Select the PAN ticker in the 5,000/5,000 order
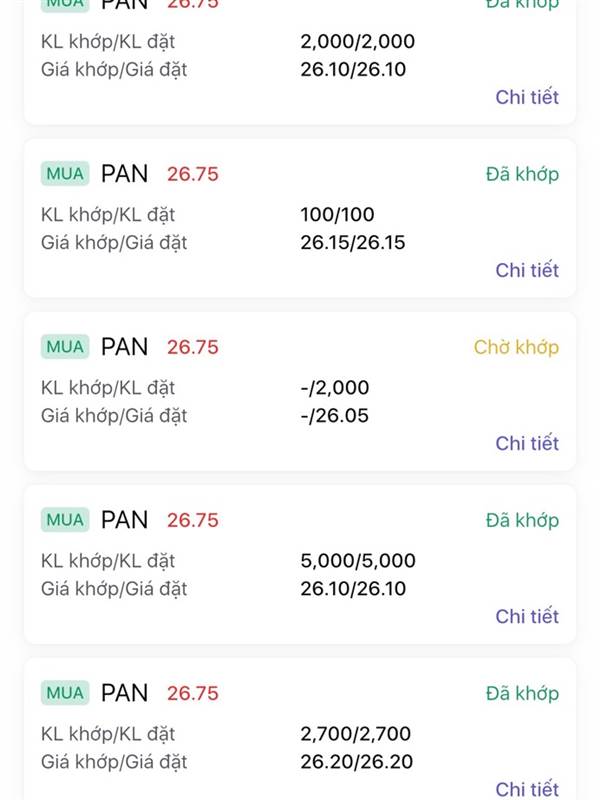The width and height of the screenshot is (600, 800). [x=124, y=520]
